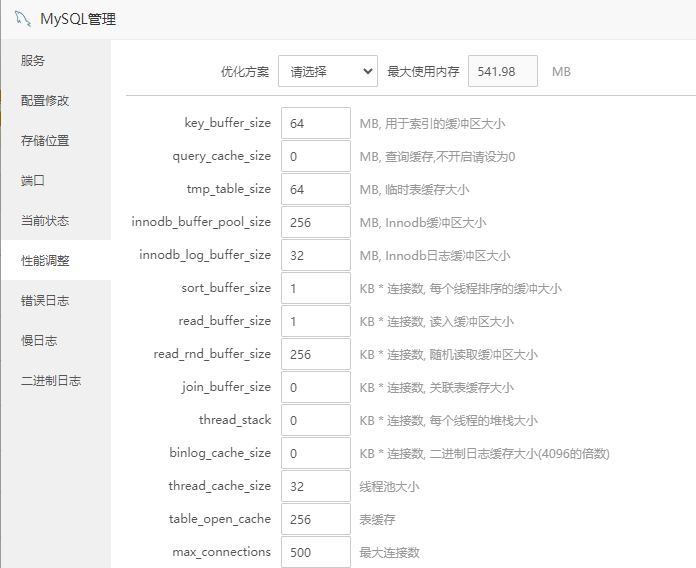Open the 错误日志 tab
696x568 pixels.
56,300
